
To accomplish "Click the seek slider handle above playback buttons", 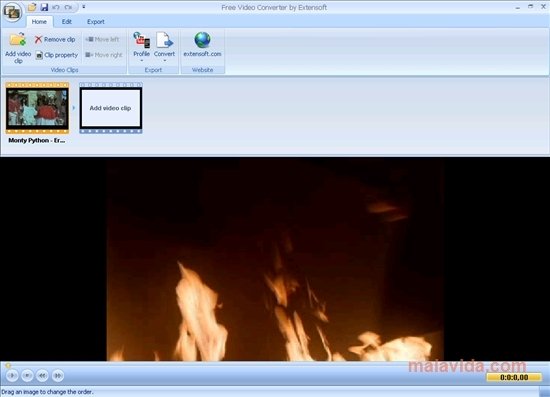I will [8, 366].
